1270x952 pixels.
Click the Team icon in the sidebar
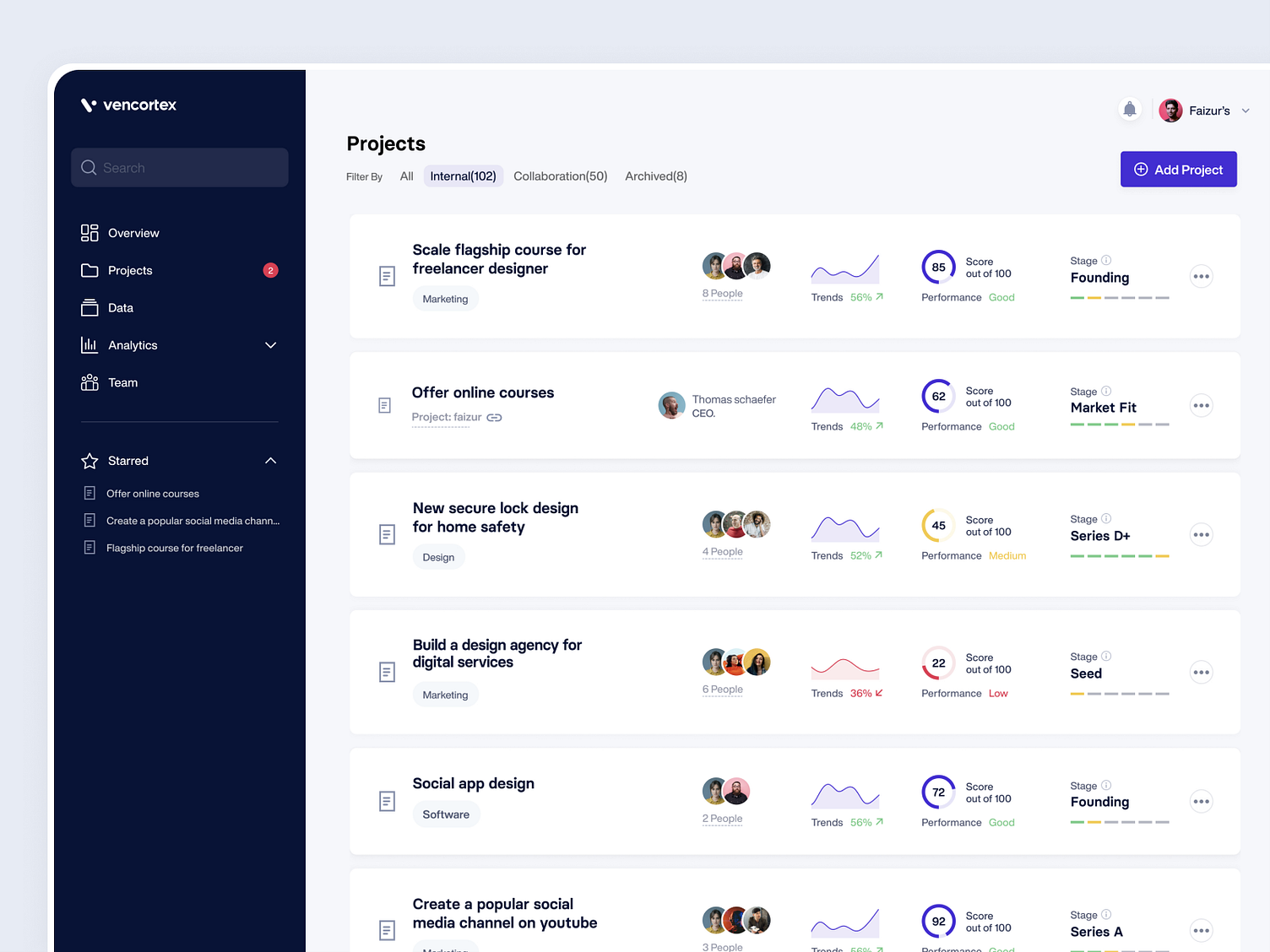(90, 382)
